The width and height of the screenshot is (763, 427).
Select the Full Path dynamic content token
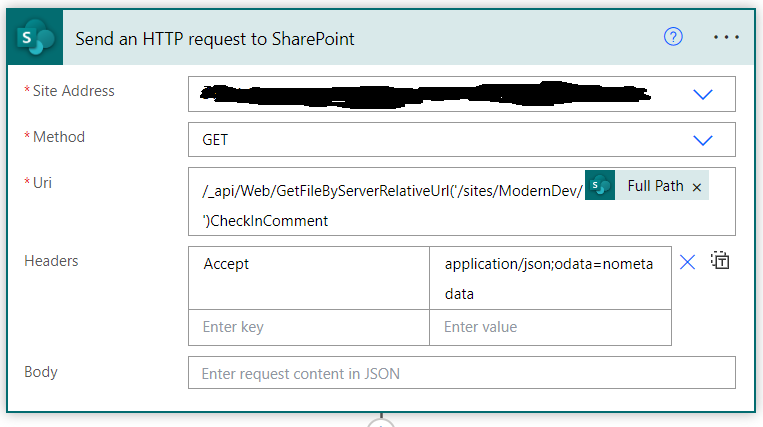(655, 186)
